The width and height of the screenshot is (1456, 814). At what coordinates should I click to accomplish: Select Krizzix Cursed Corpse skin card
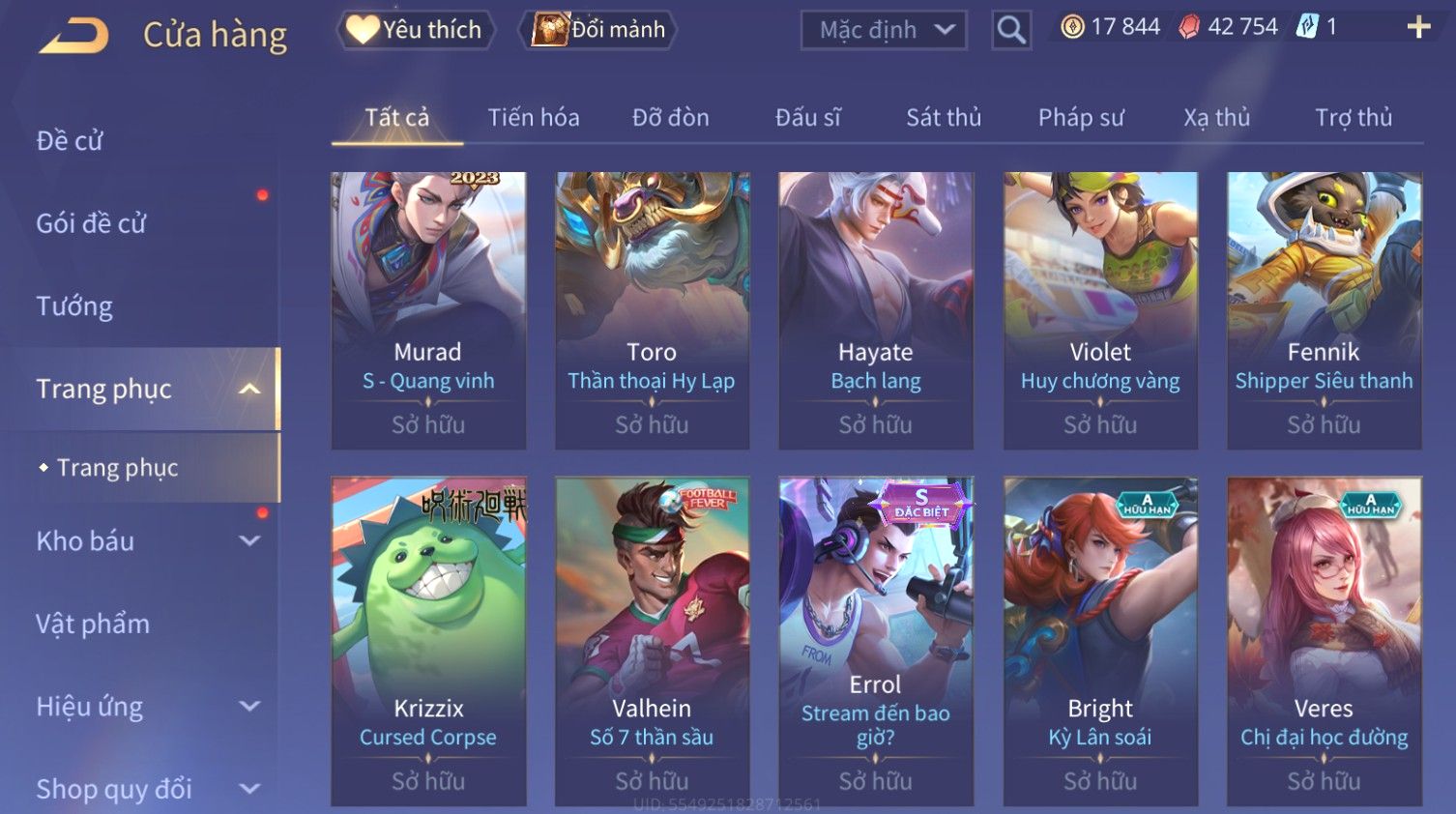[x=428, y=641]
